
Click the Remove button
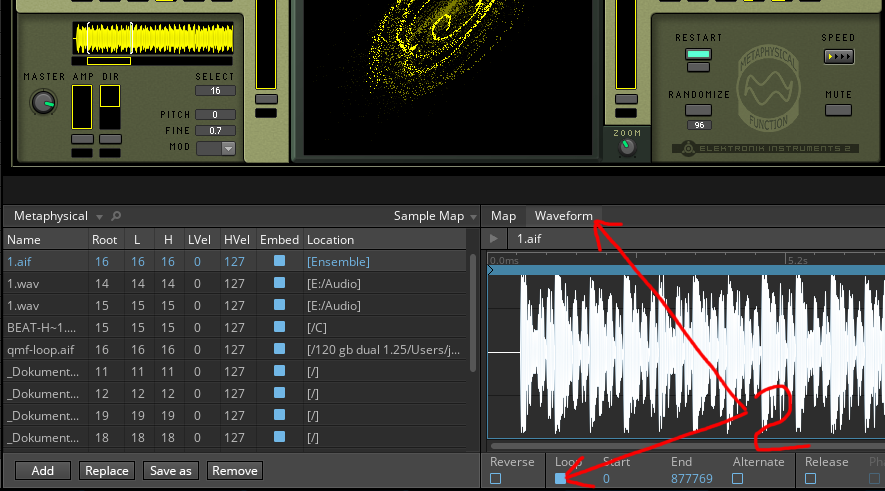(x=235, y=471)
